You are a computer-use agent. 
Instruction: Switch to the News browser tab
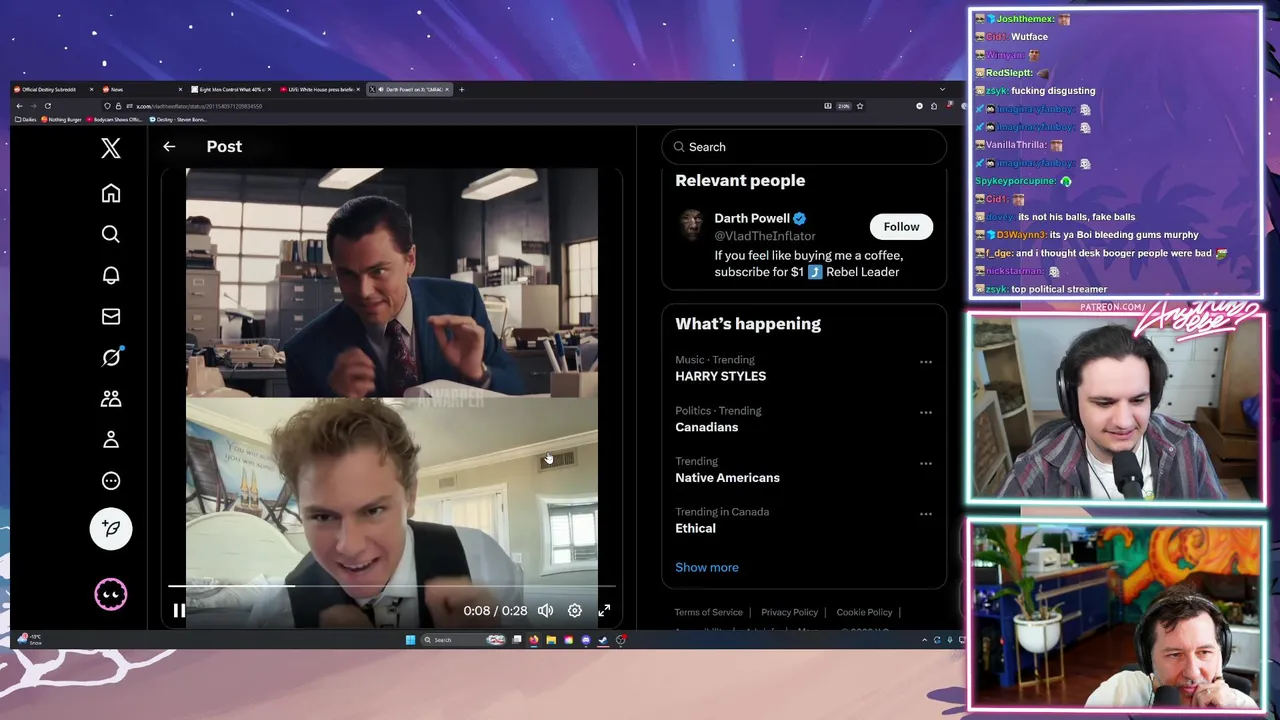(140, 89)
